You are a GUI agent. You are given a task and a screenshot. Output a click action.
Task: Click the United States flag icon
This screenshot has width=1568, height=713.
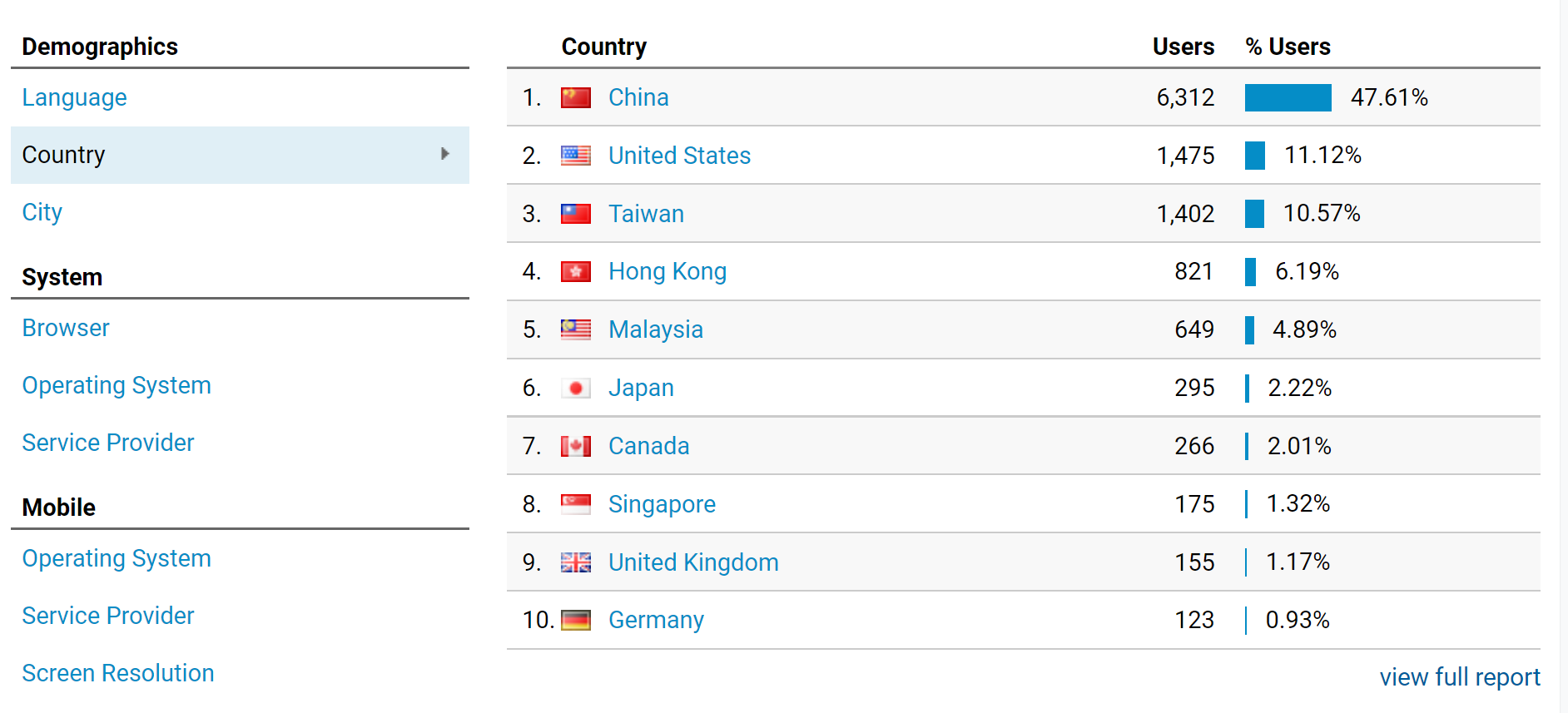[575, 156]
